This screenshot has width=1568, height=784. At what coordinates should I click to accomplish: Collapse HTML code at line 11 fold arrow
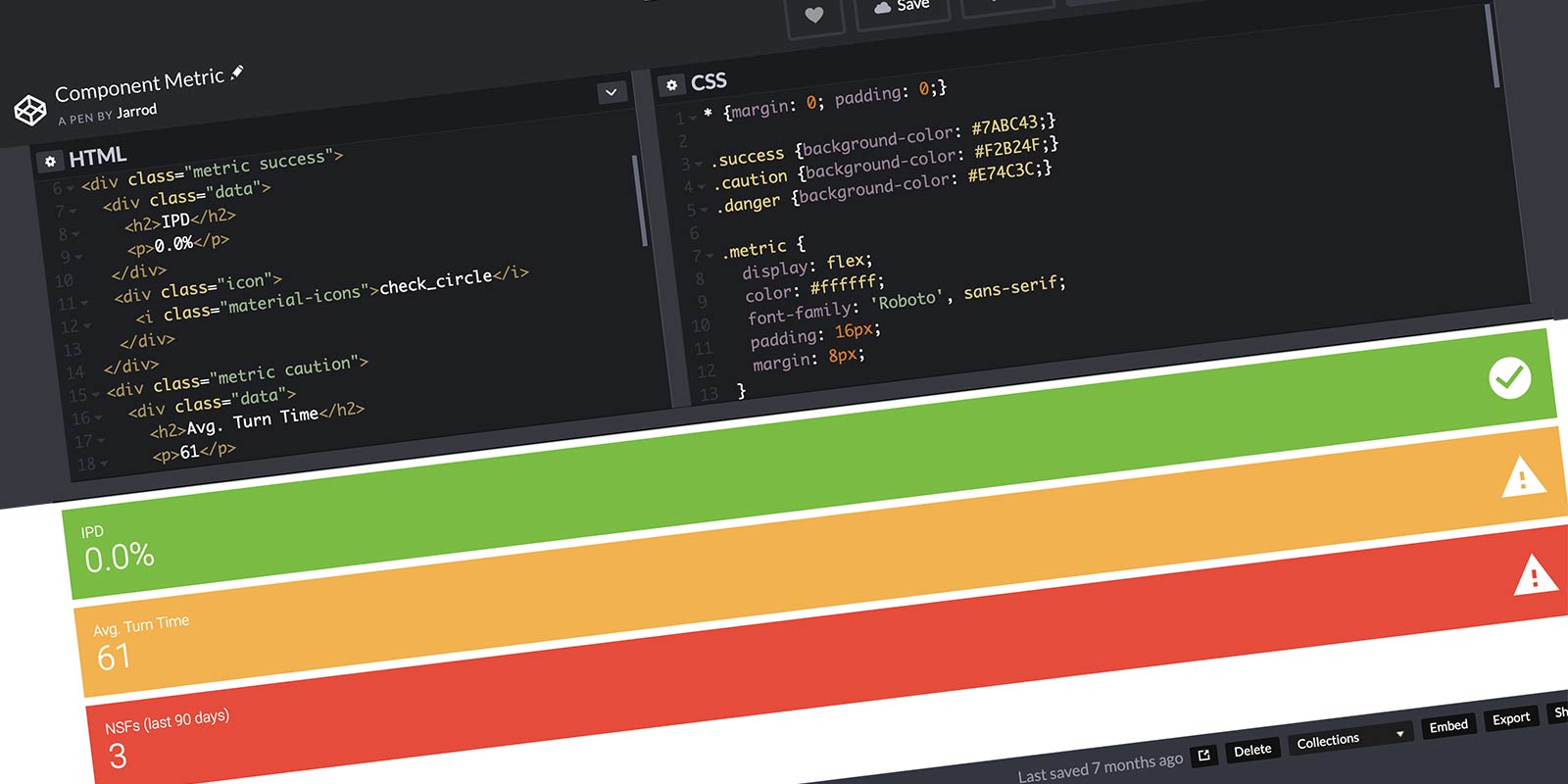(x=84, y=304)
